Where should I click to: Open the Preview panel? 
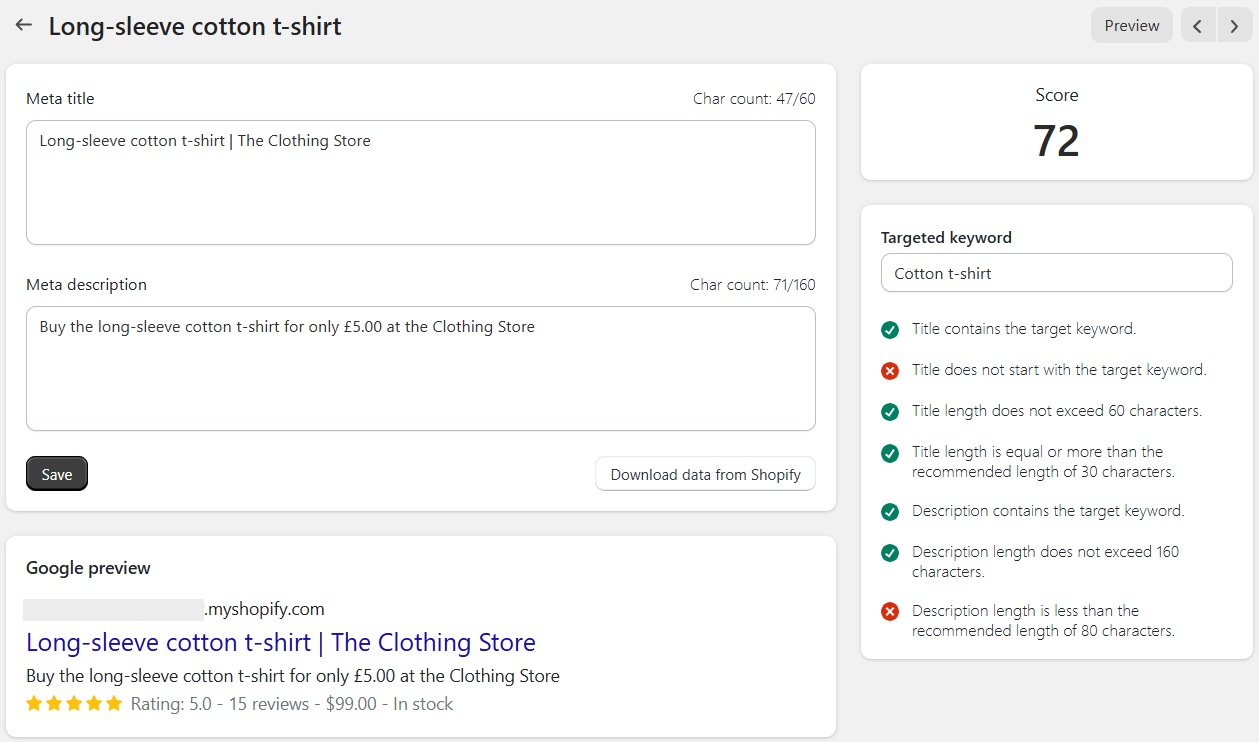[1131, 25]
